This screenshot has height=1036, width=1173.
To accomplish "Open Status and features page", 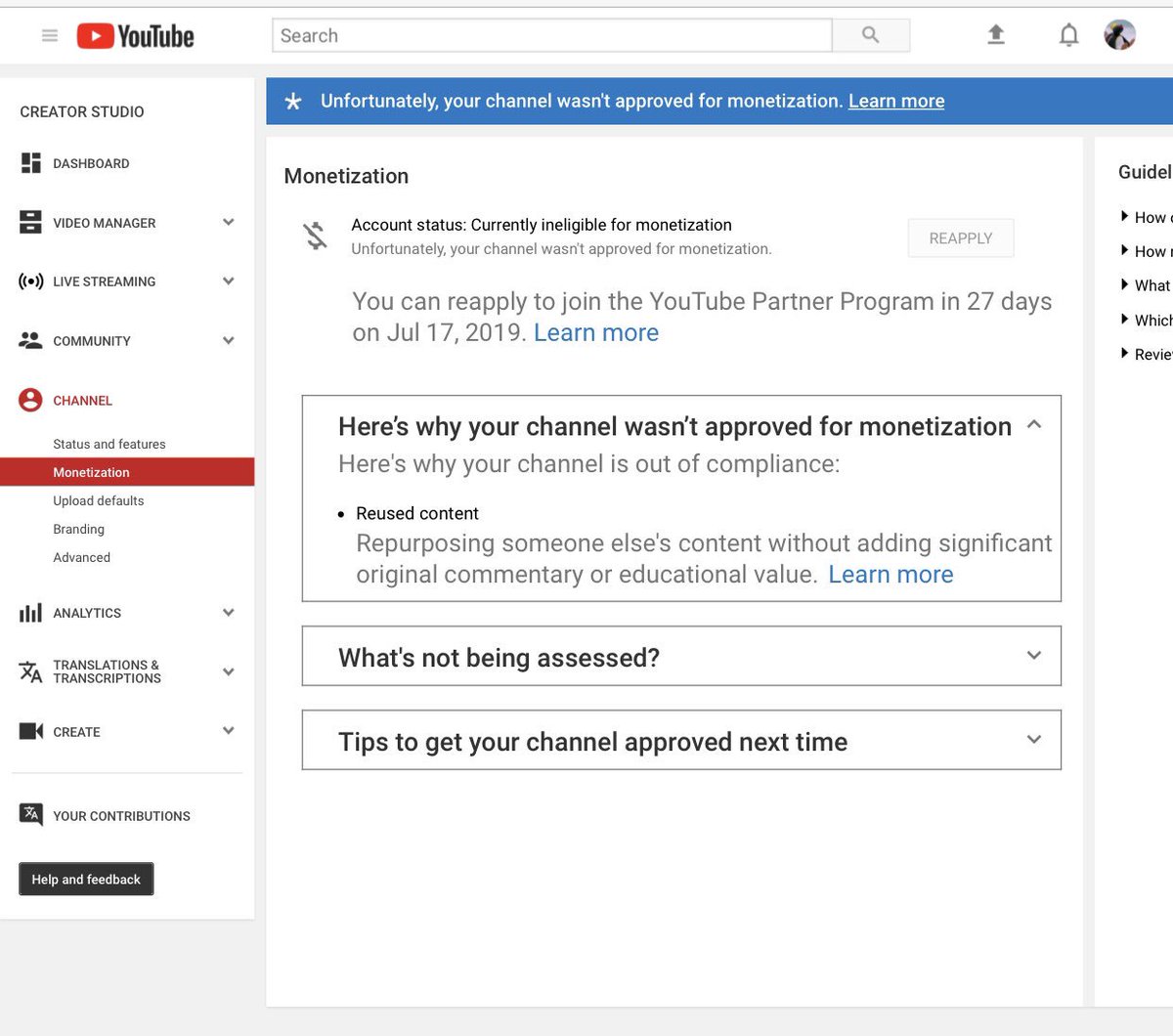I will (x=109, y=444).
